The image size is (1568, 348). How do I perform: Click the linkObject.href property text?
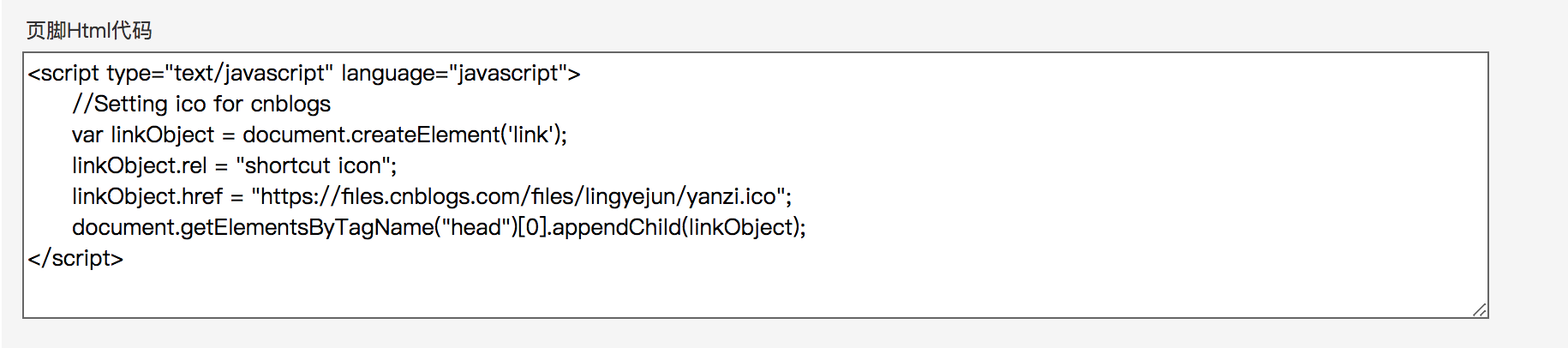click(x=147, y=197)
